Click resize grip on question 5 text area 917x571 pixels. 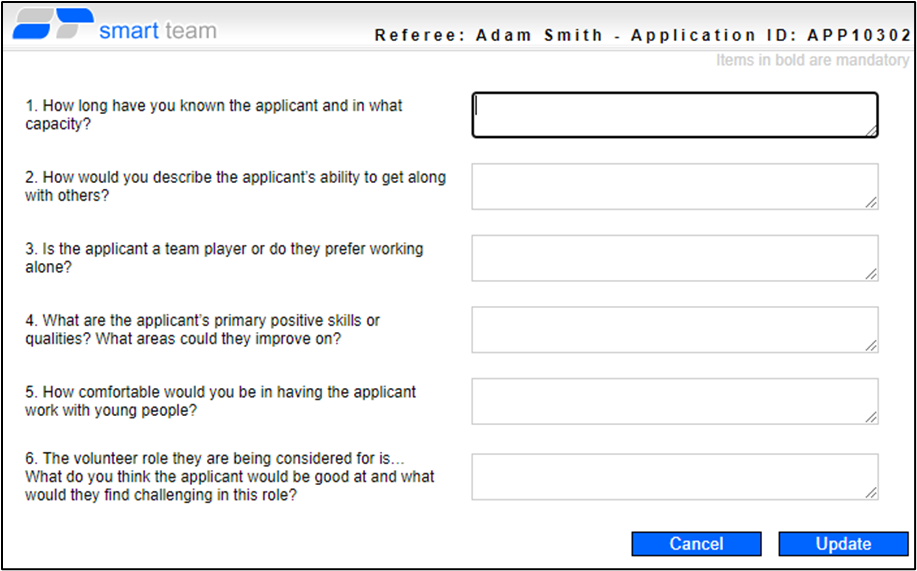[872, 417]
